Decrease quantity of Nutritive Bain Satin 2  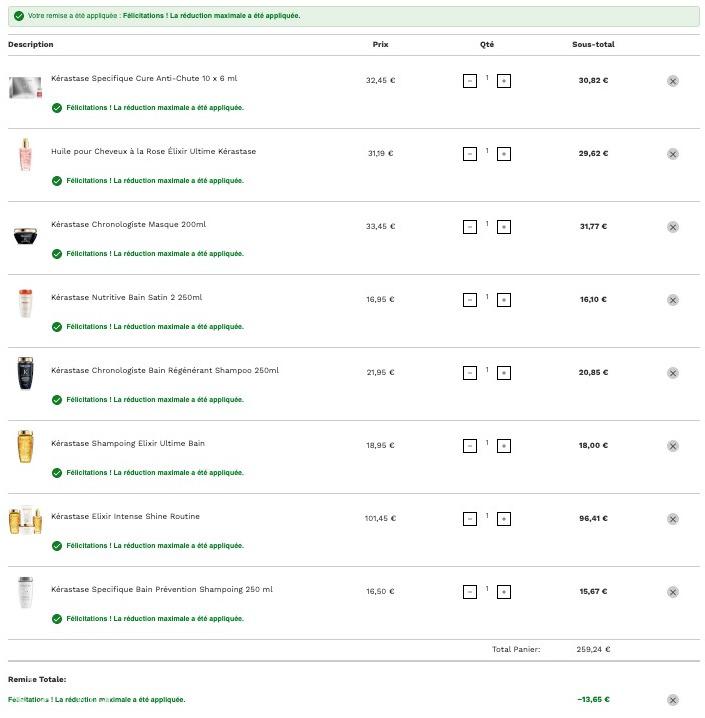pos(470,300)
